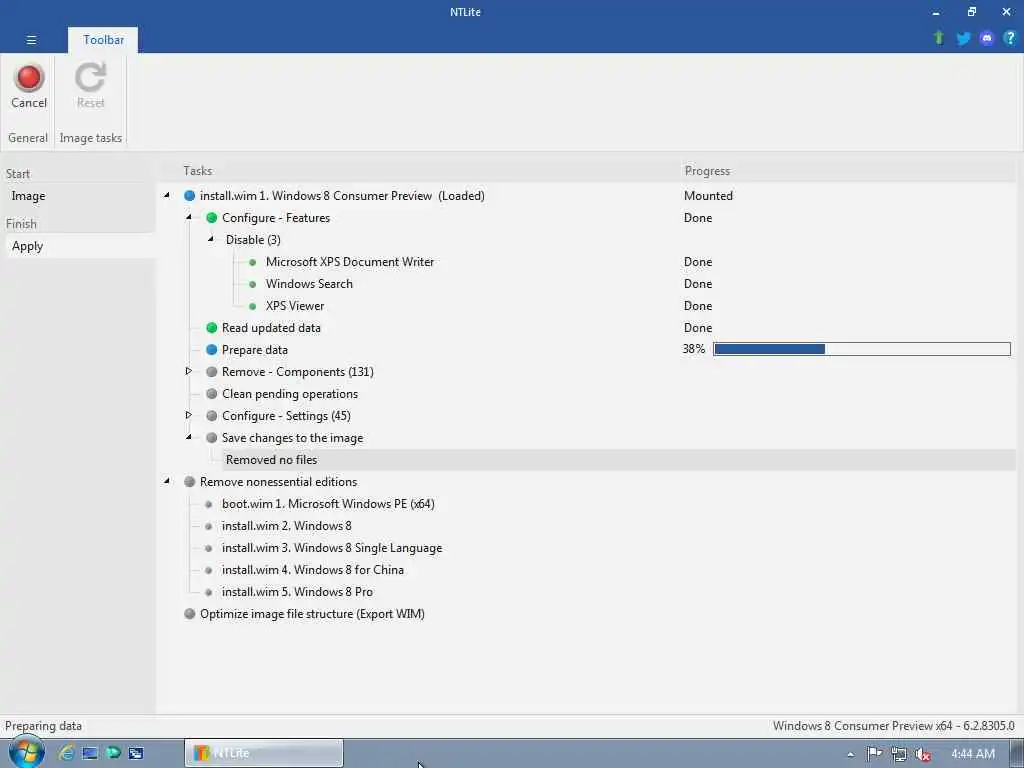1024x768 pixels.
Task: Collapse the Configure - Features node
Action: coord(189,217)
